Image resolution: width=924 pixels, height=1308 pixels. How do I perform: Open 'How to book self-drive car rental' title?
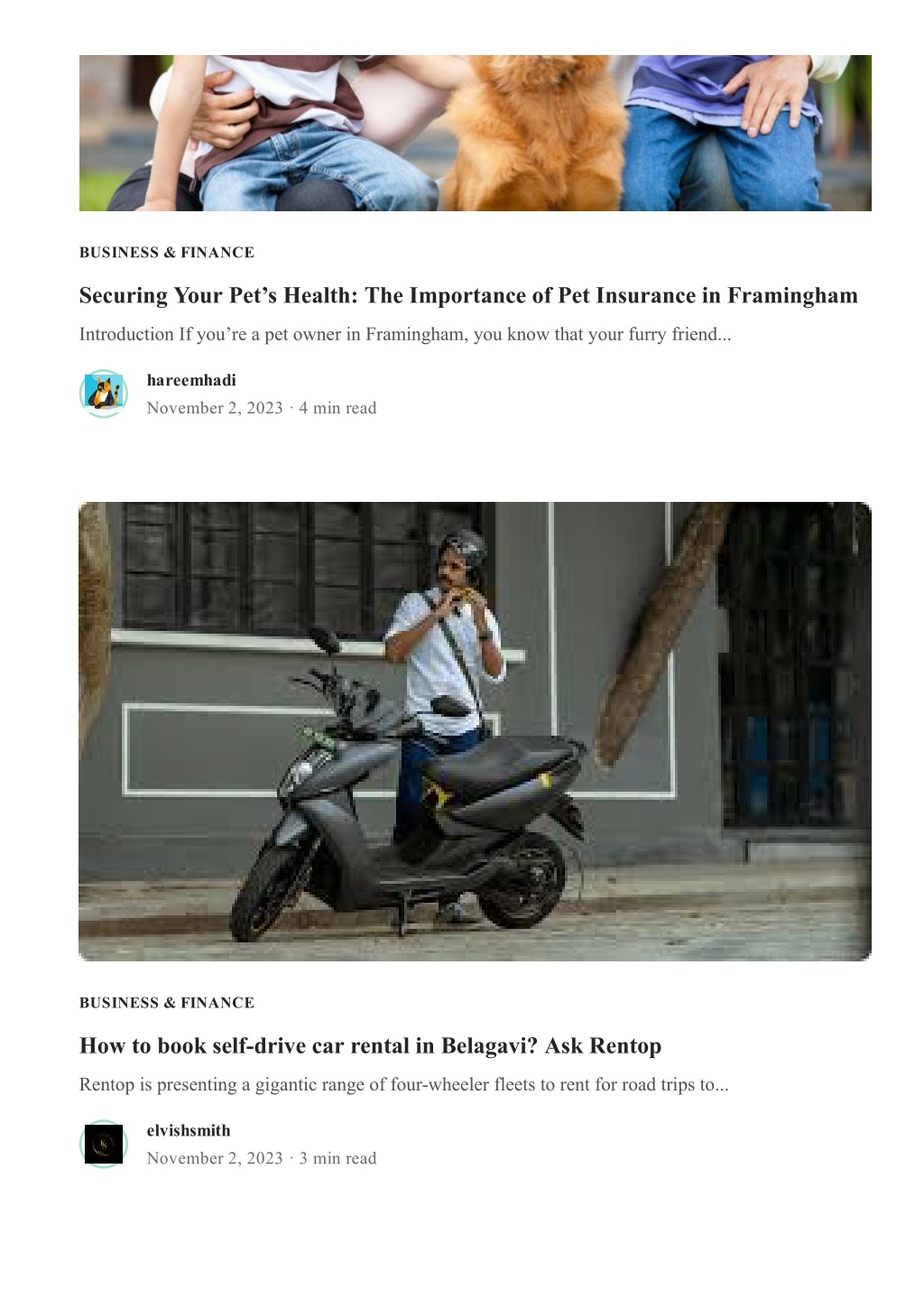370,1045
